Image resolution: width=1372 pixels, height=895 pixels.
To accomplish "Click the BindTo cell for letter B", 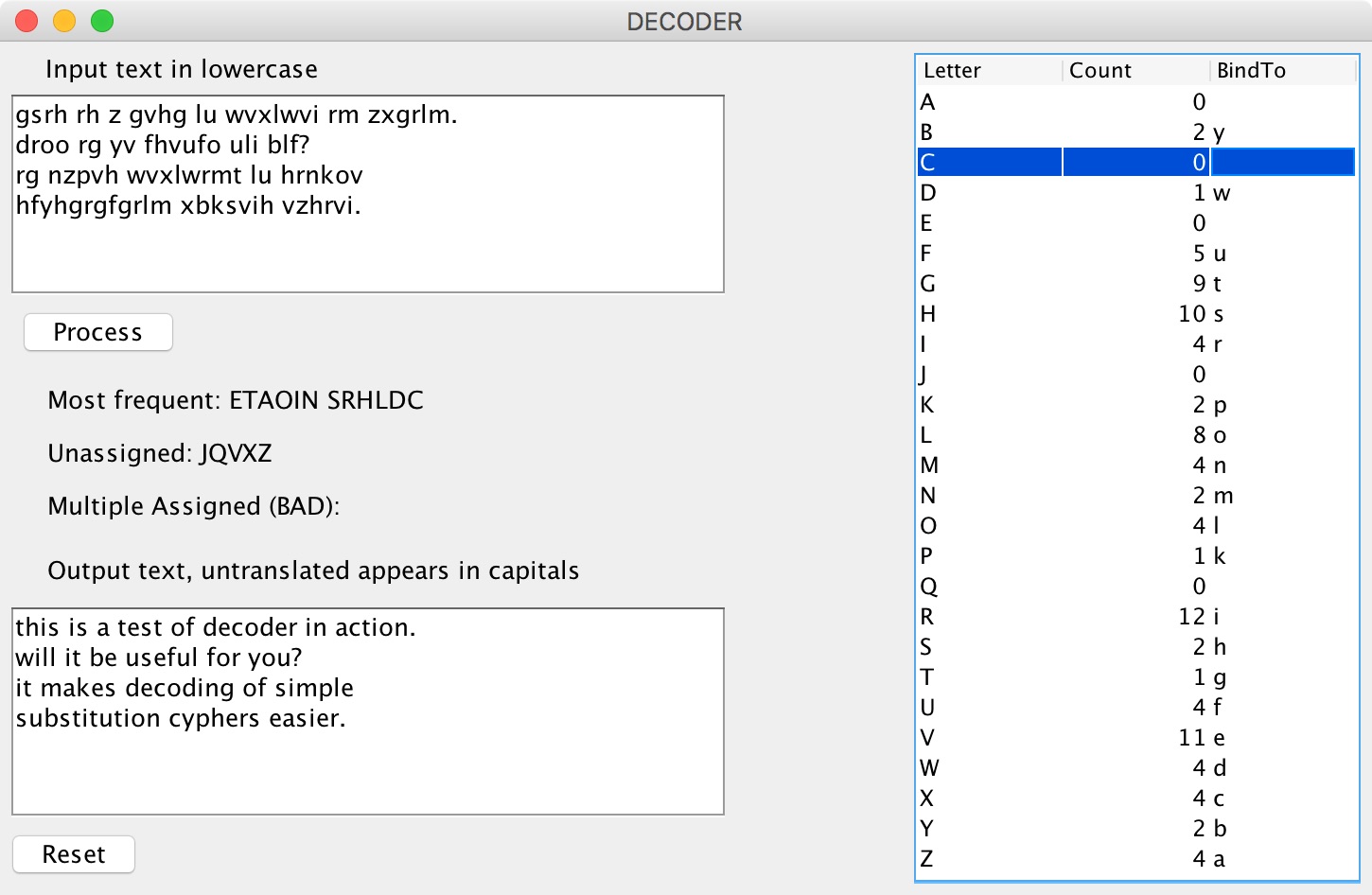I will (x=1282, y=132).
